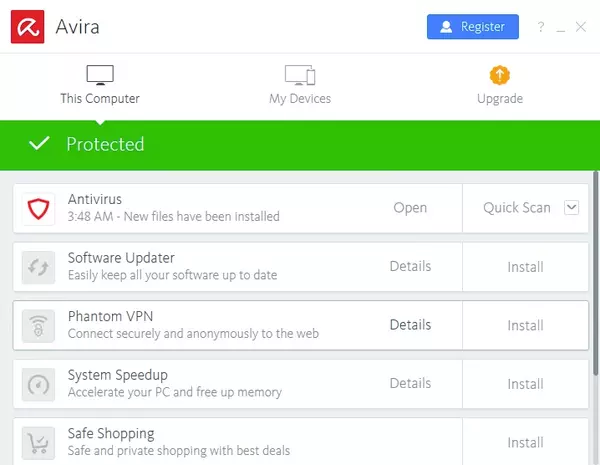Start a Quick Scan
The height and width of the screenshot is (465, 600).
tap(516, 208)
